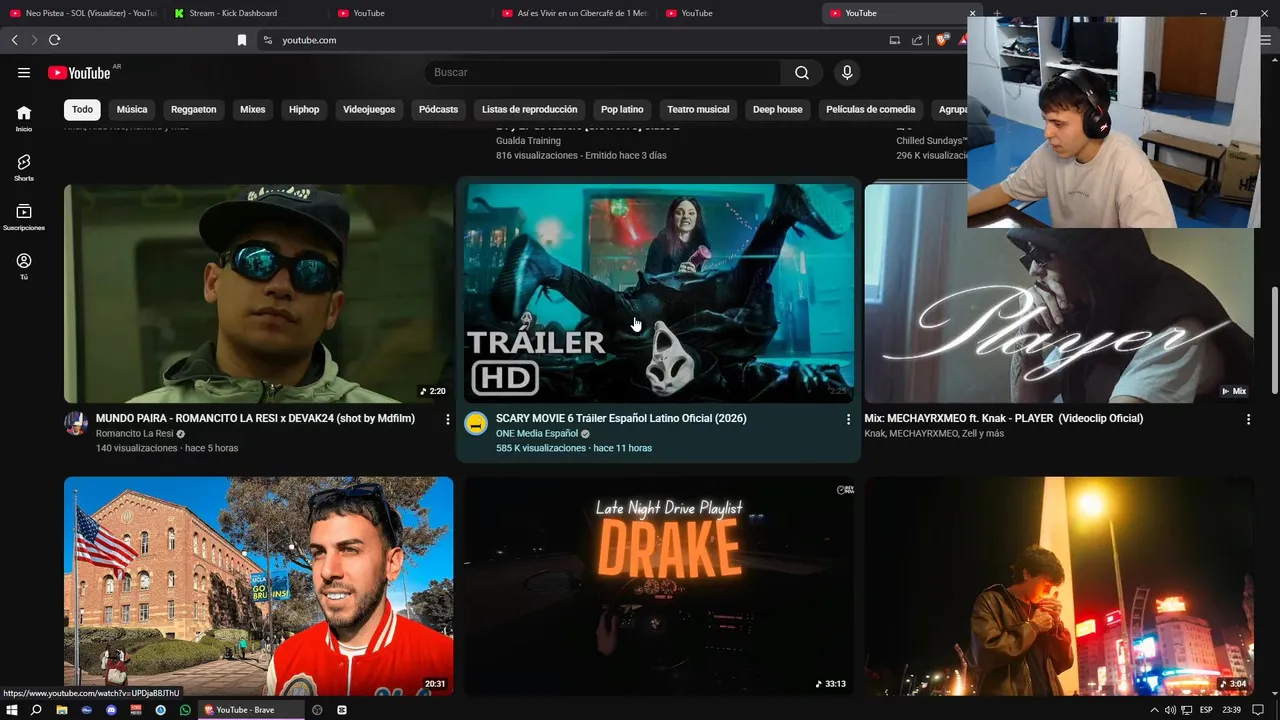Open Windows notification center
Screen dimensions: 1280x720
point(1258,710)
